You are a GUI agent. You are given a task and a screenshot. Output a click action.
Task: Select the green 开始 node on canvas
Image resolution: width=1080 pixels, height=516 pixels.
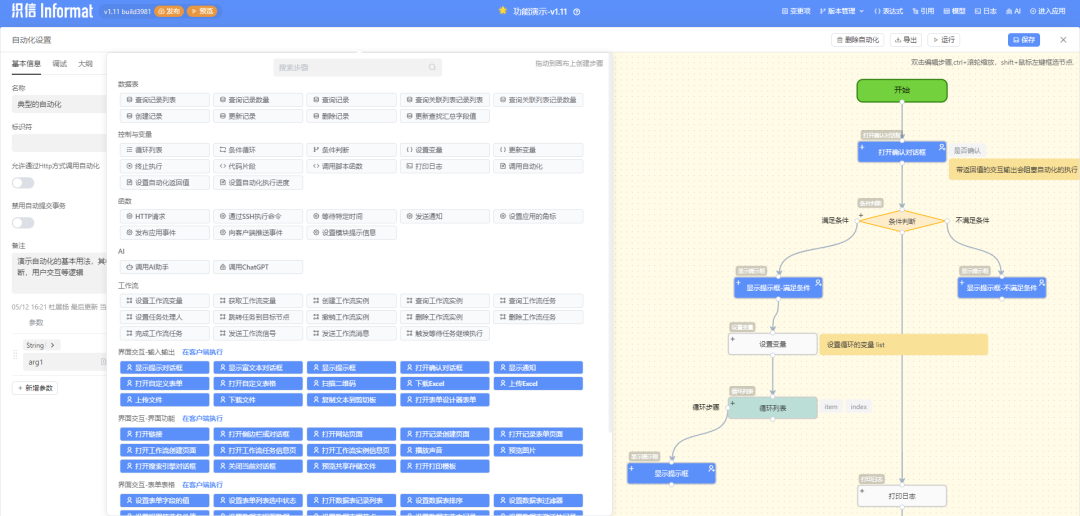tap(901, 90)
